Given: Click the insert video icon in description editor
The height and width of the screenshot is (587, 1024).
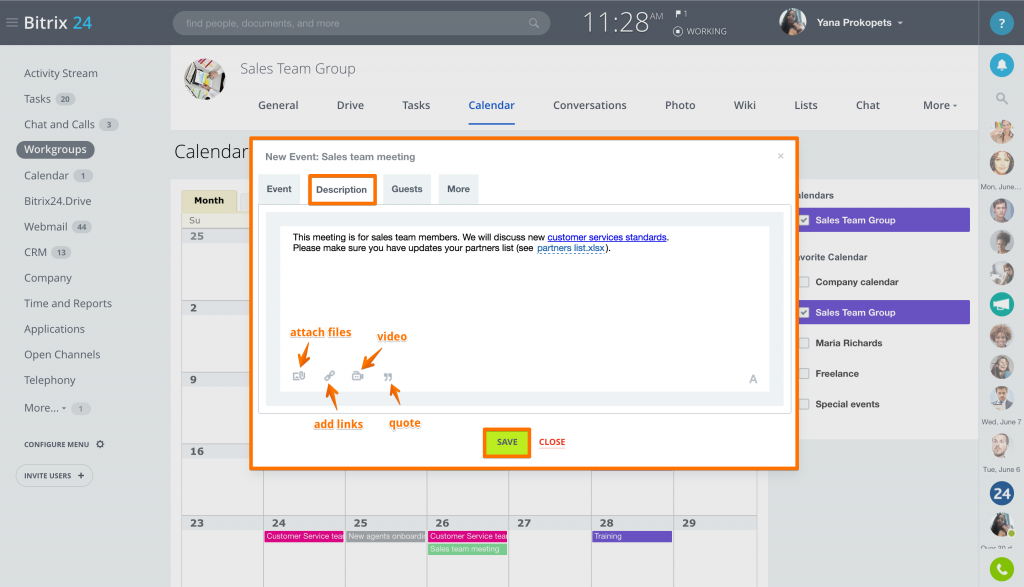Looking at the screenshot, I should 357,375.
